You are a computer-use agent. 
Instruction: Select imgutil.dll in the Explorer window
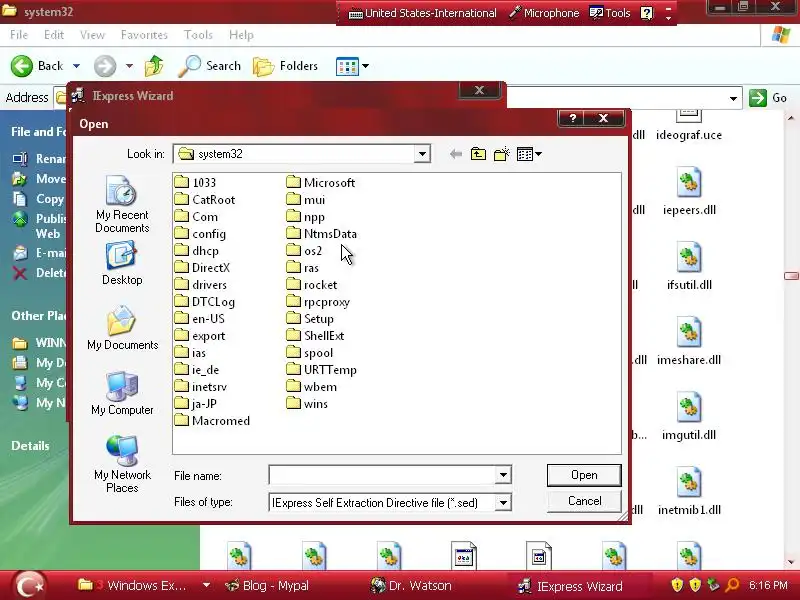[x=689, y=416]
